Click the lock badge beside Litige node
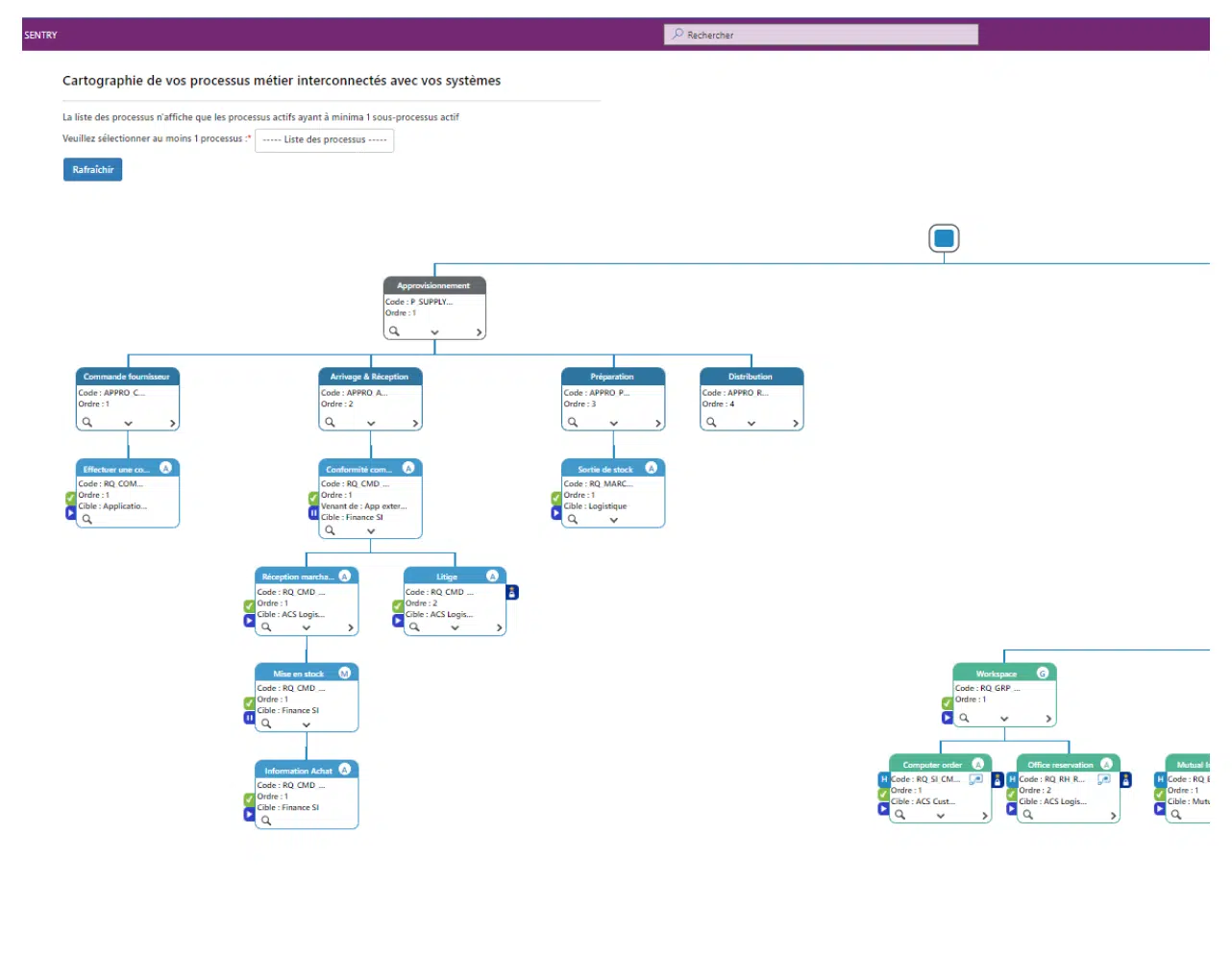1232x957 pixels. 512,593
